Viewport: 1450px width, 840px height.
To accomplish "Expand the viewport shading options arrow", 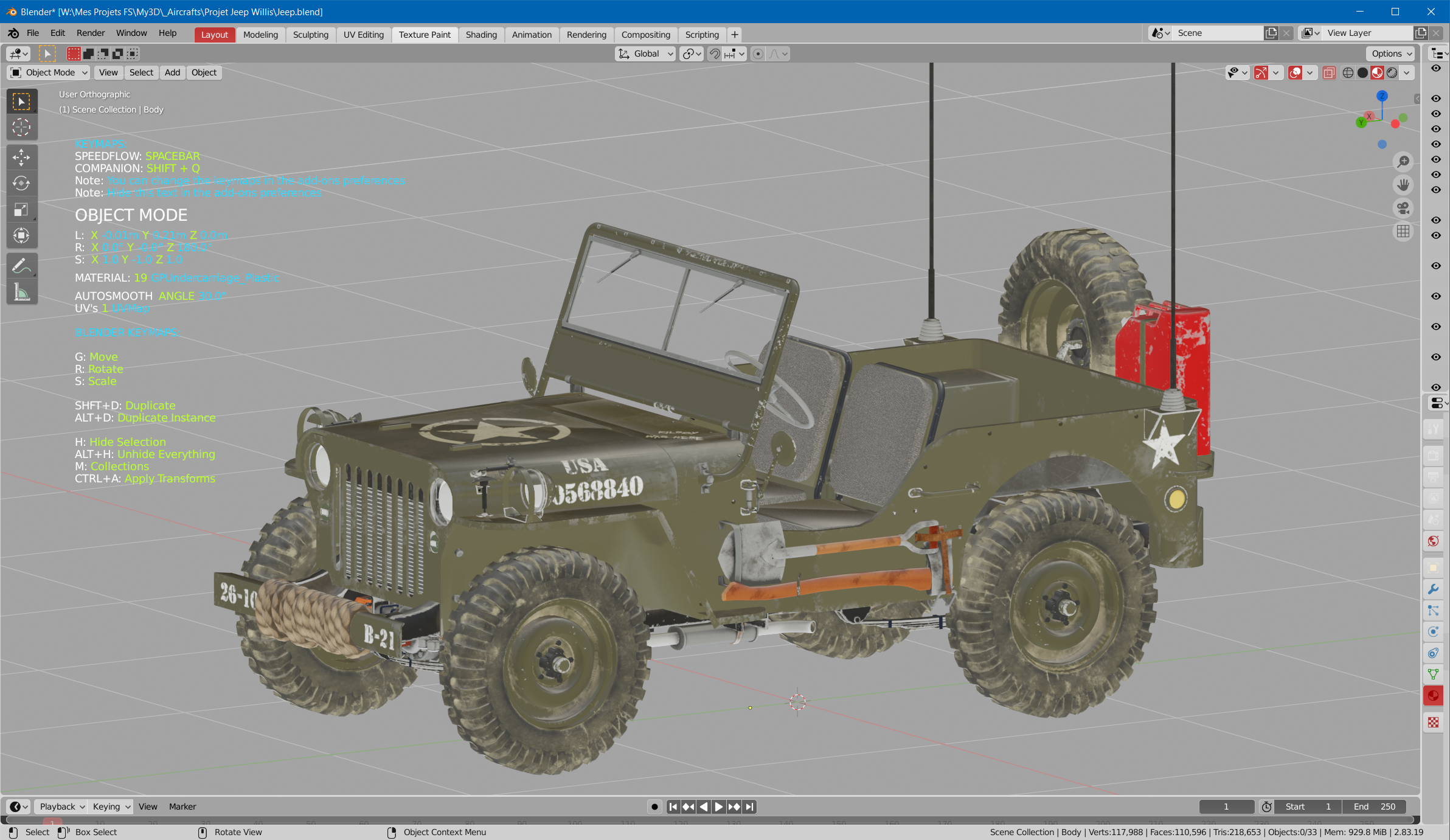I will 1407,73.
